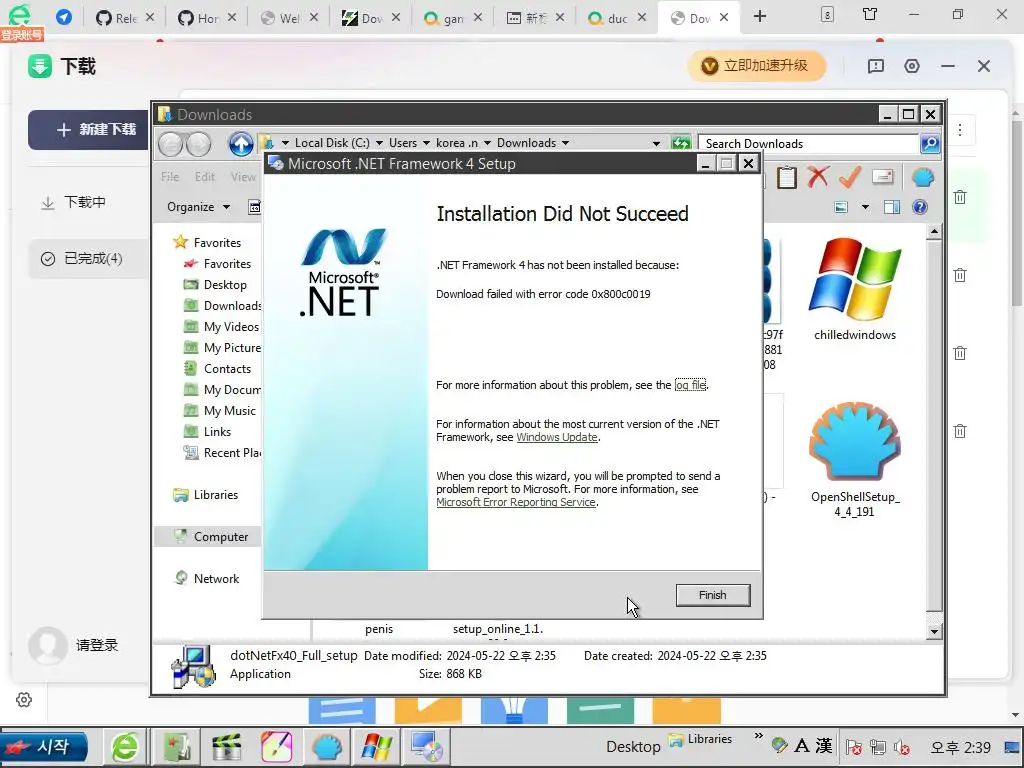1024x768 pixels.
Task: Click the 请登录 login avatar
Action: point(48,645)
